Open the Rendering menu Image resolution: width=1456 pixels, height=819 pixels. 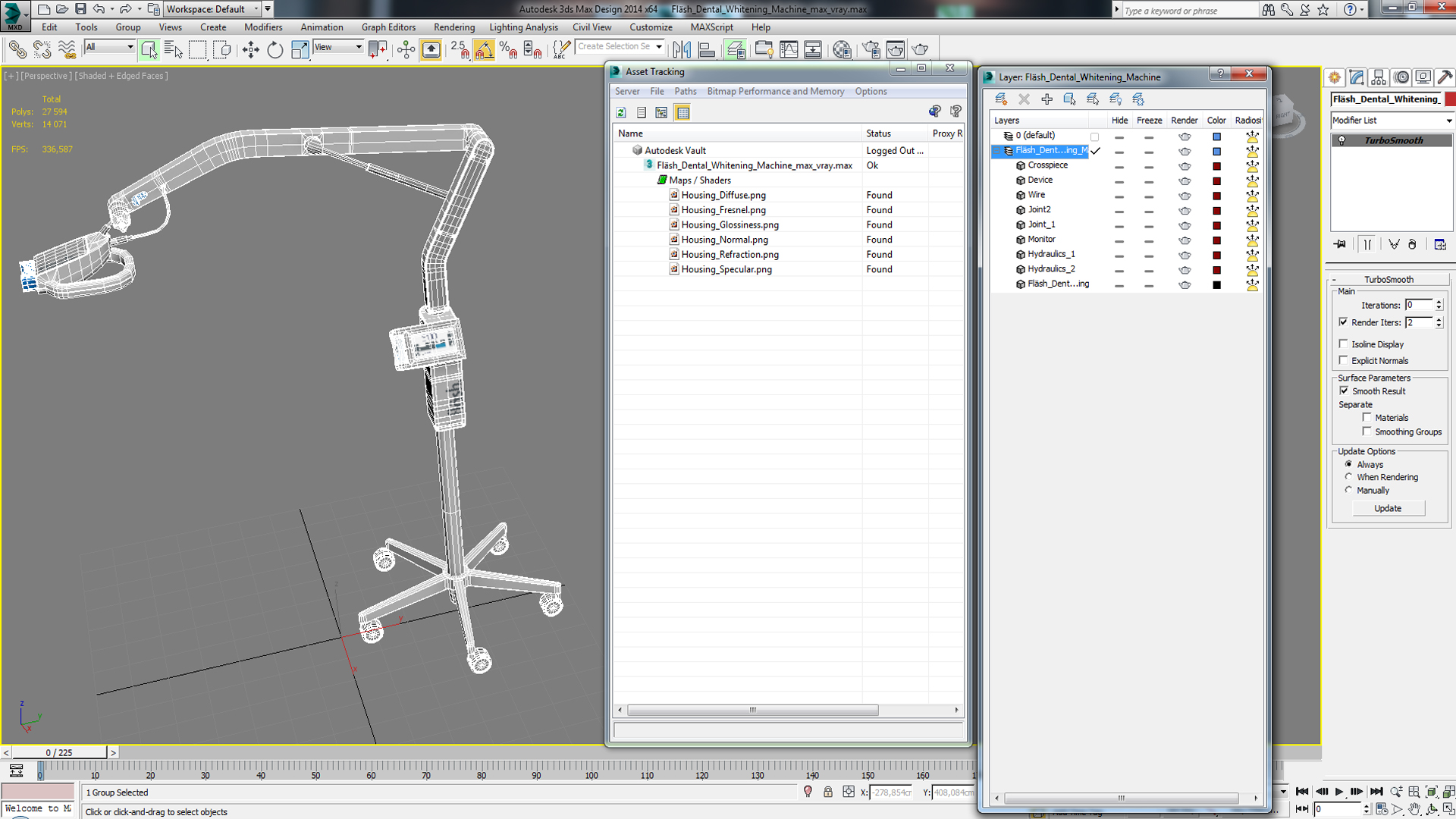pyautogui.click(x=453, y=27)
